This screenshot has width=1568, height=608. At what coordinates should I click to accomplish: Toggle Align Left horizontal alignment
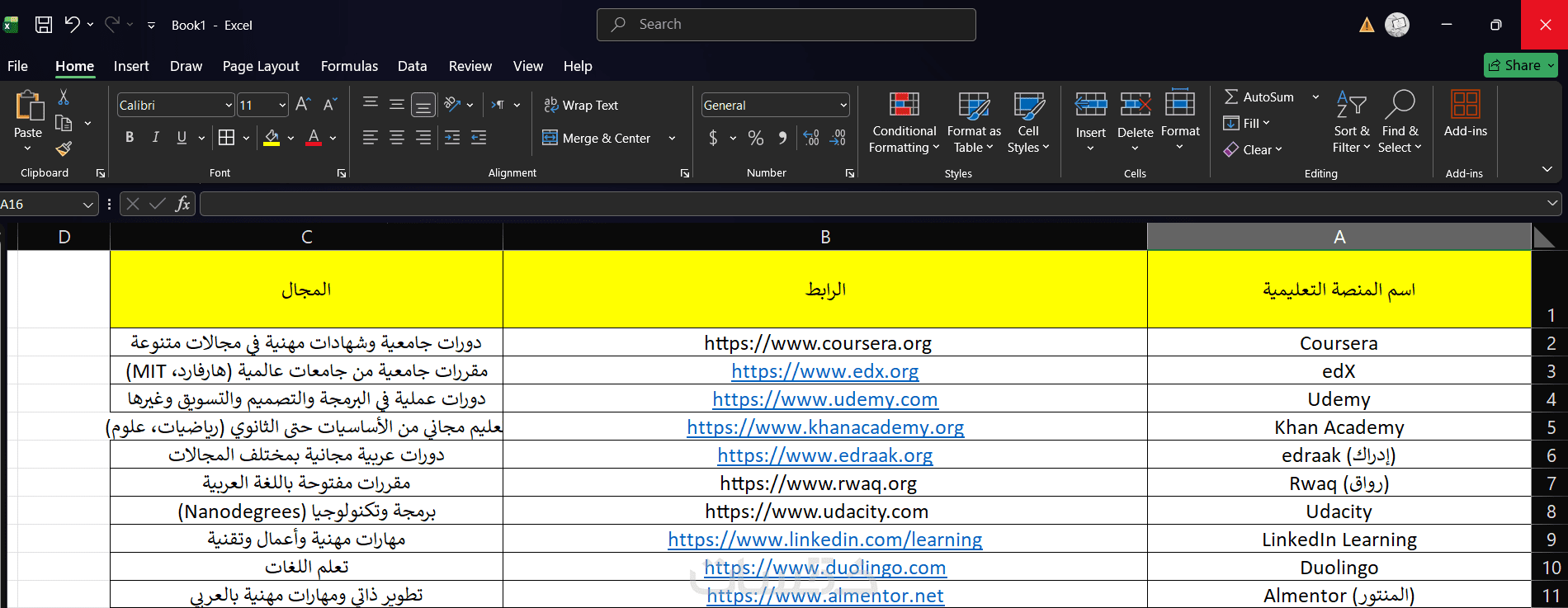pyautogui.click(x=371, y=138)
